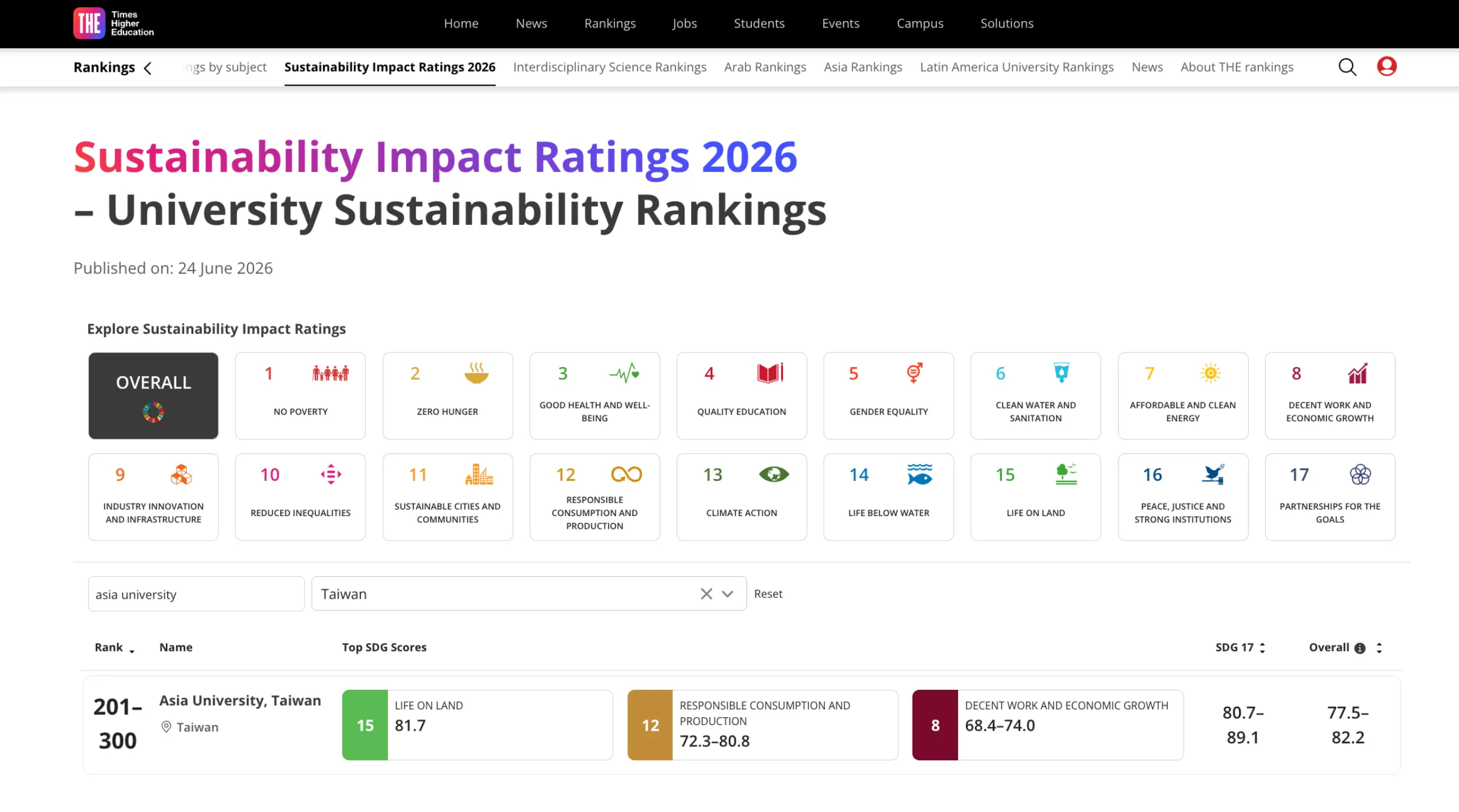Switch to Latin America University Rankings tab

coord(1016,67)
